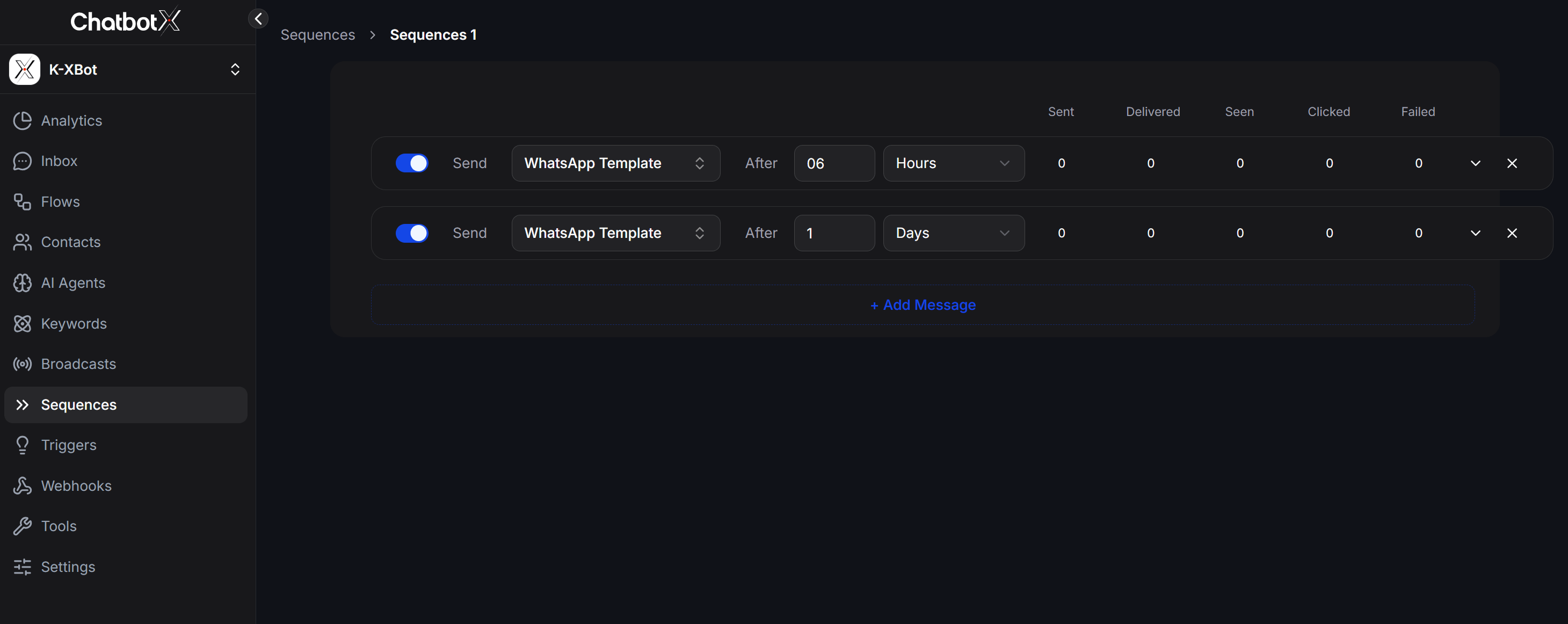Viewport: 1568px width, 624px height.
Task: Open WhatsApp Template dropdown in Days row
Action: pyautogui.click(x=615, y=233)
